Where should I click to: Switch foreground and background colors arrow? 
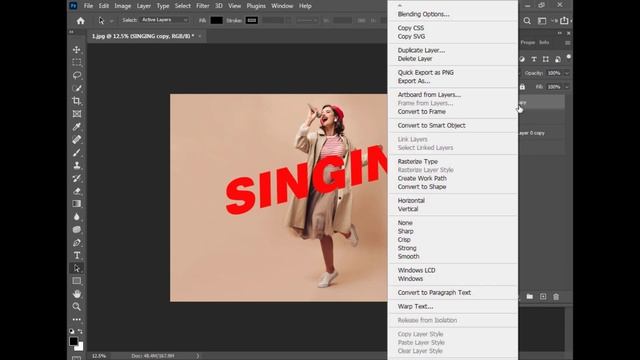click(80, 331)
